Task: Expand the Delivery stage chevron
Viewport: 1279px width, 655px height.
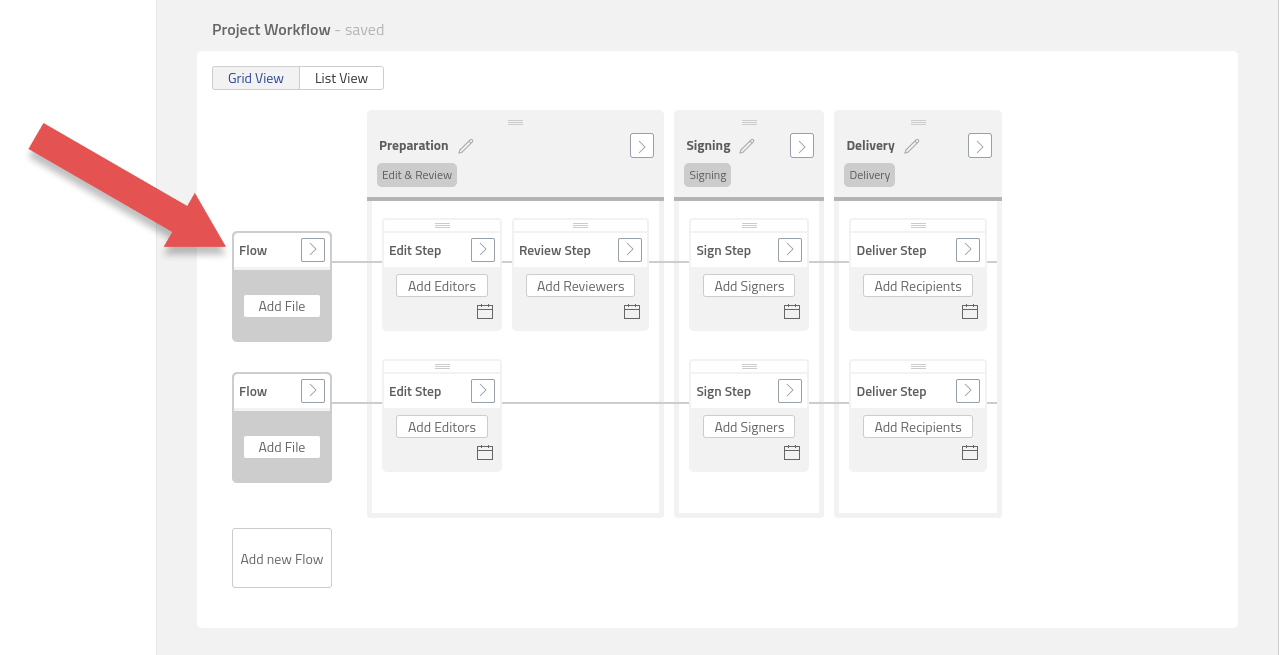Action: point(980,146)
